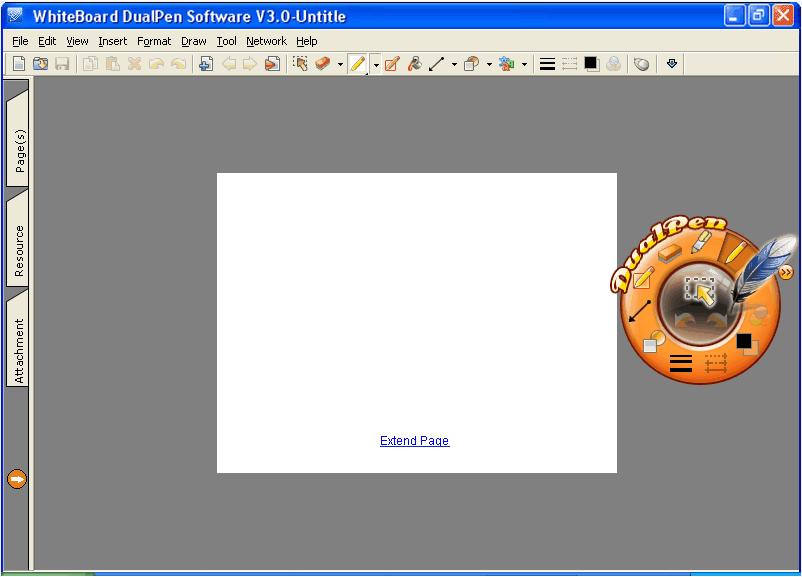
Task: Activate the Pencil tool in the toolbar
Action: 358,64
